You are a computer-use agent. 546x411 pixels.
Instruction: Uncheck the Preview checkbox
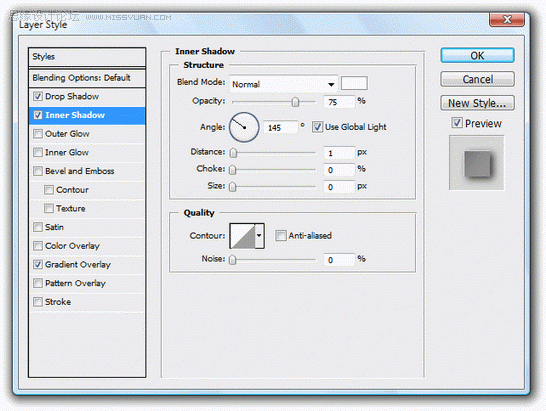[x=457, y=123]
